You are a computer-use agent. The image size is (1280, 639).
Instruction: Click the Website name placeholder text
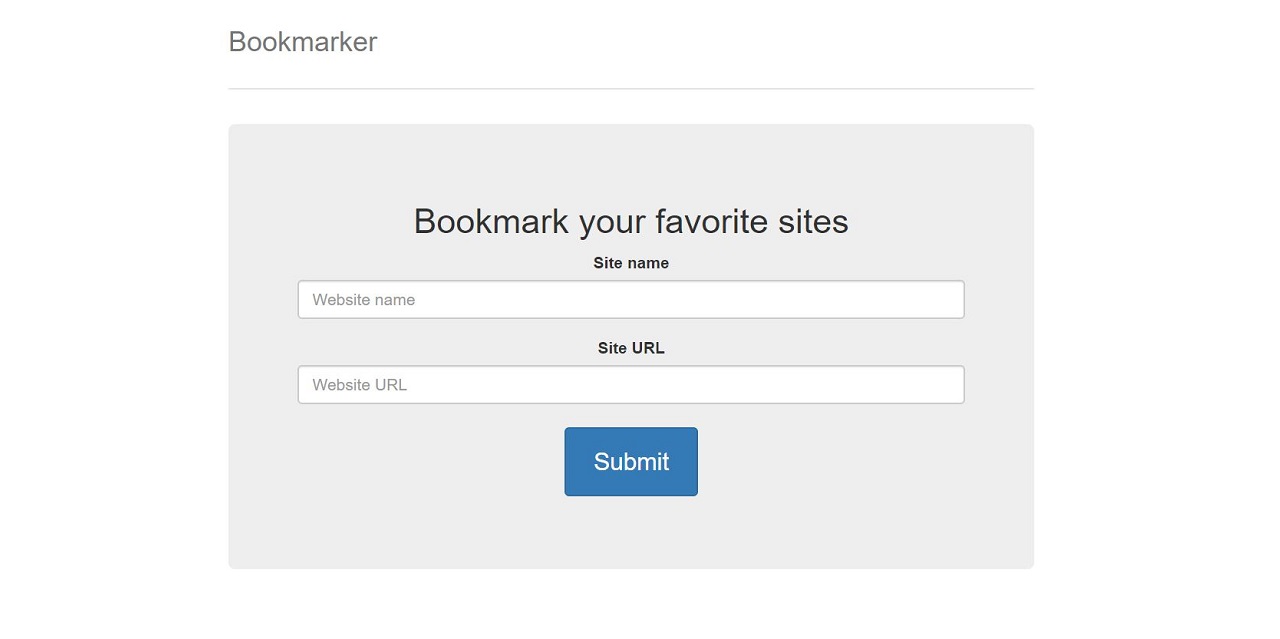click(x=363, y=299)
